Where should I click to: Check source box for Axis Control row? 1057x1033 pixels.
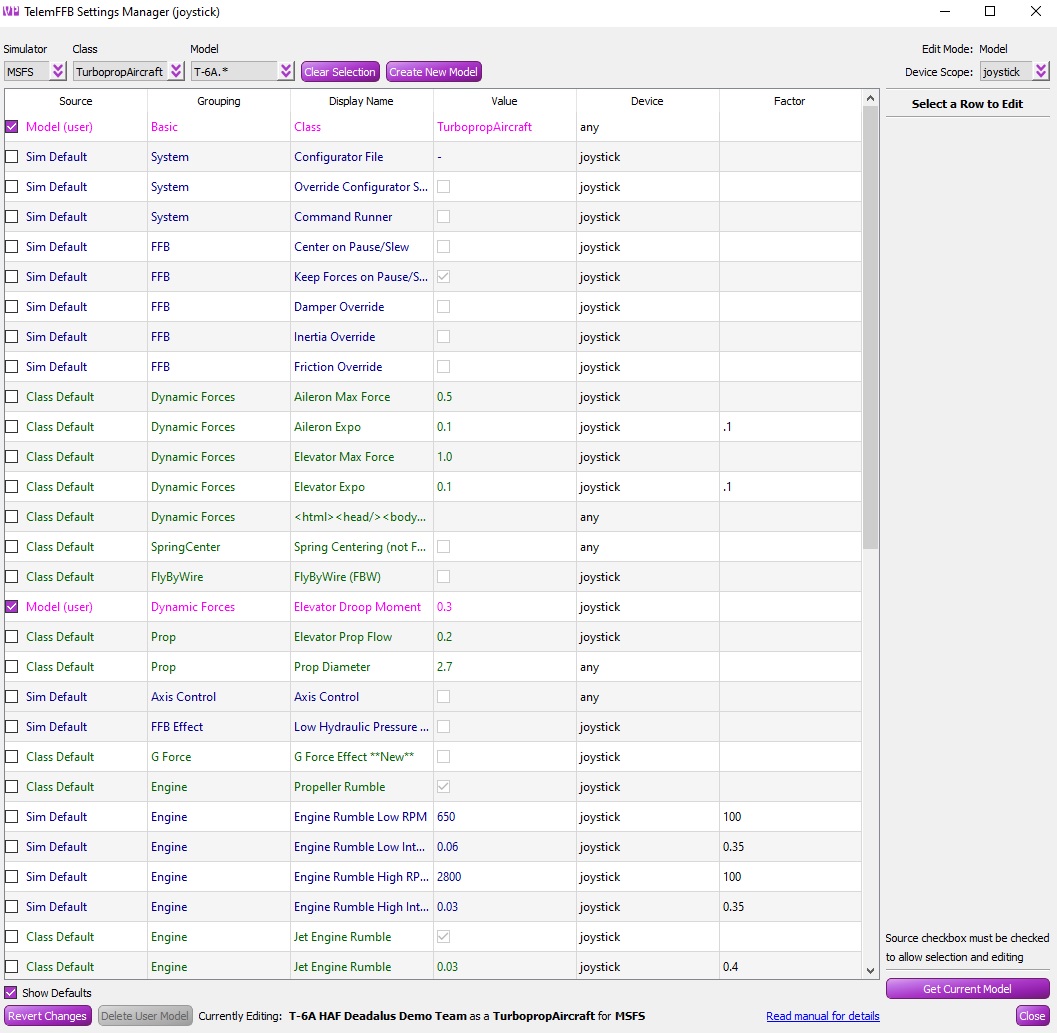(x=11, y=697)
